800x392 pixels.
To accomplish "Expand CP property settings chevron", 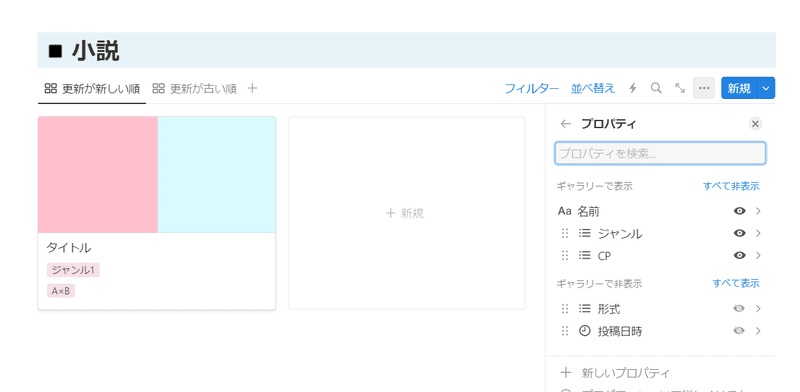I will (758, 255).
